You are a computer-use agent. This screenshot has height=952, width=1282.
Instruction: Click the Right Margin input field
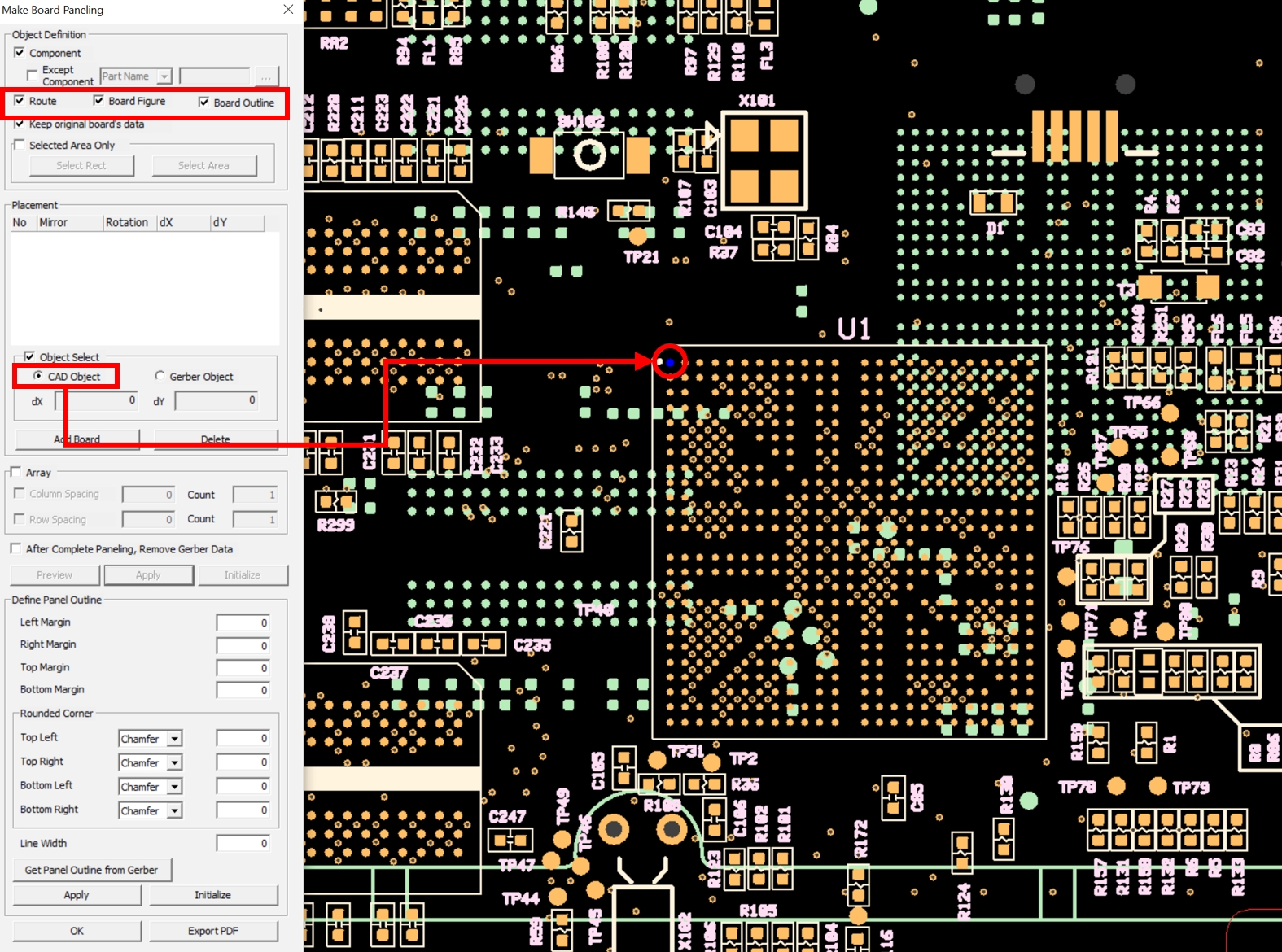[243, 646]
